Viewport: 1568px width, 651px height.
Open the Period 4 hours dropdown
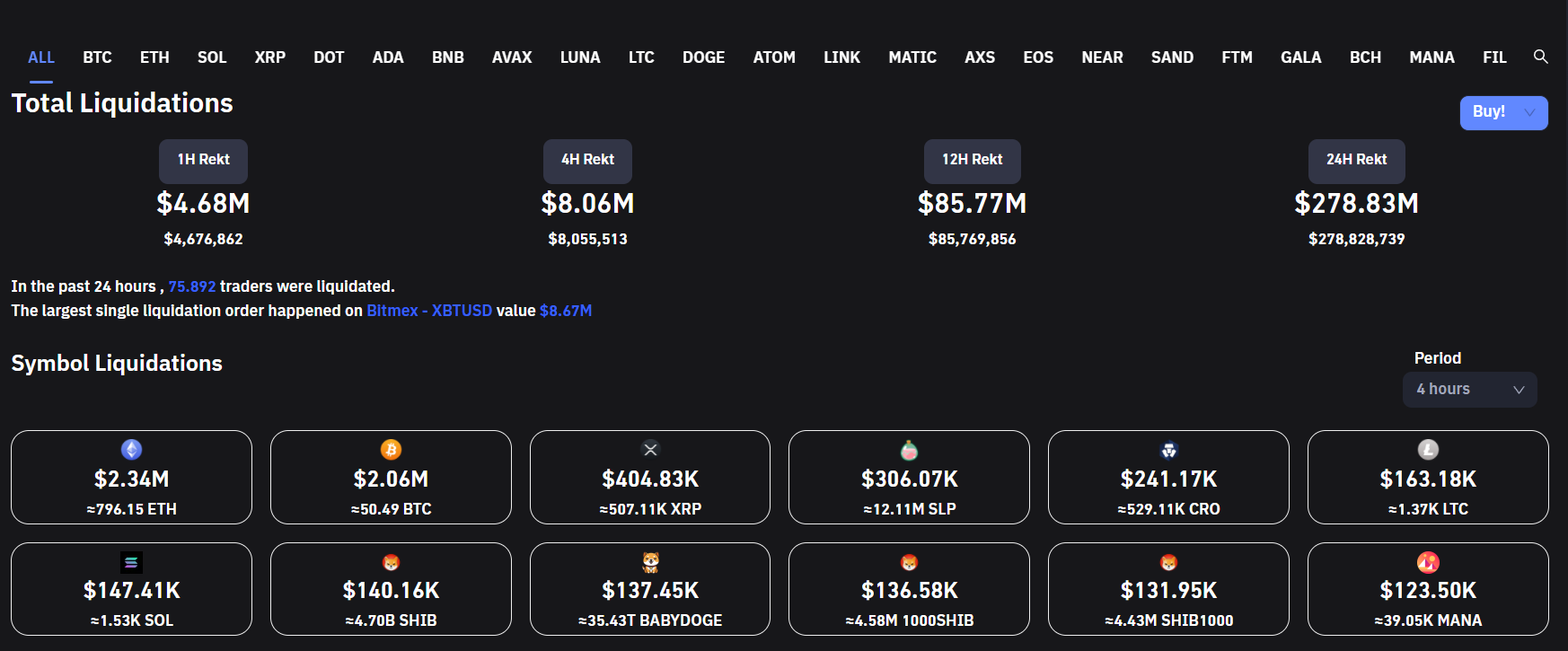coord(1469,390)
